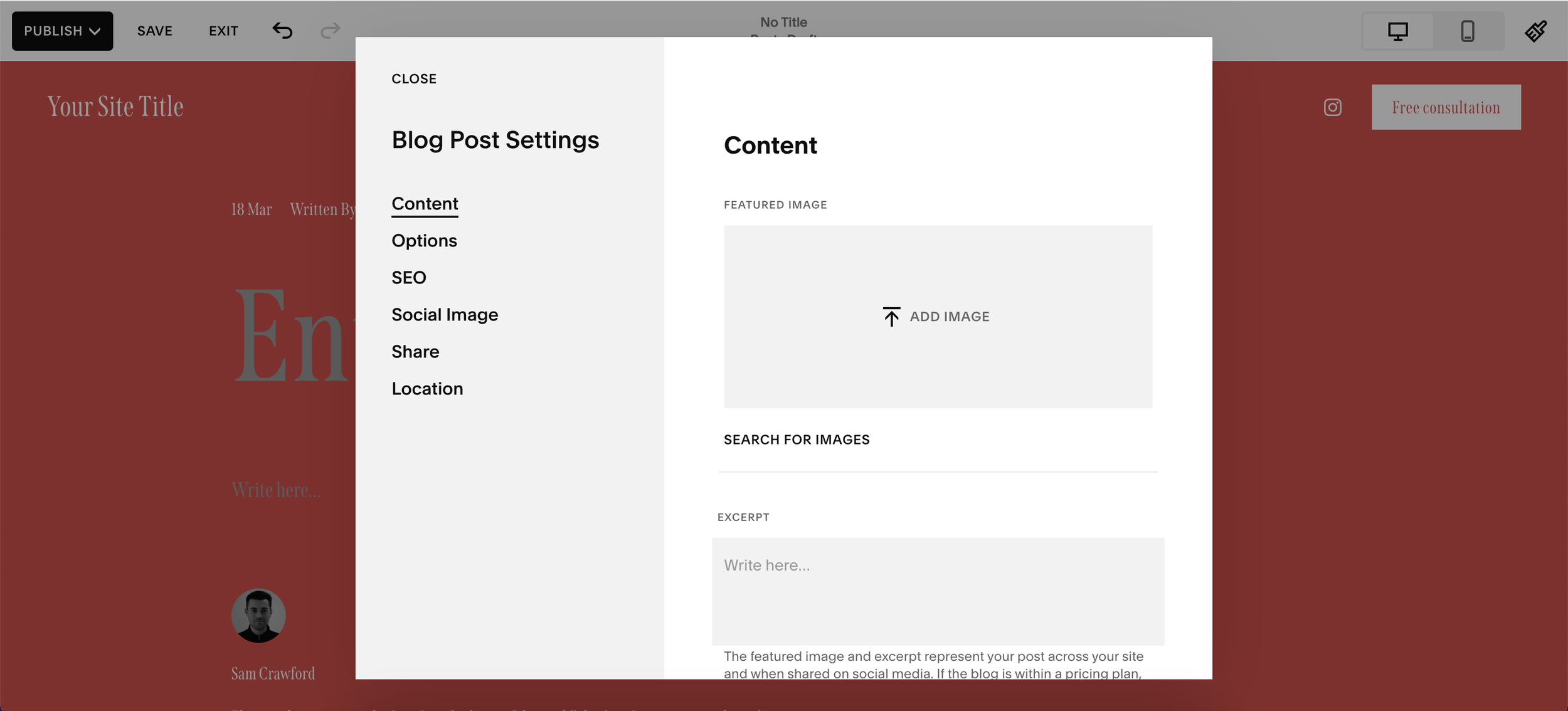Click Sam Crawford's author avatar
Image resolution: width=1568 pixels, height=711 pixels.
click(x=258, y=616)
